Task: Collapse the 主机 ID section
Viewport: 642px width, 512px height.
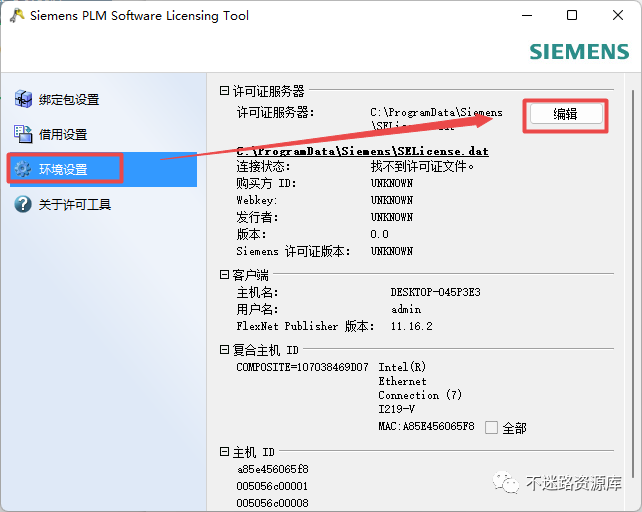Action: pyautogui.click(x=224, y=452)
